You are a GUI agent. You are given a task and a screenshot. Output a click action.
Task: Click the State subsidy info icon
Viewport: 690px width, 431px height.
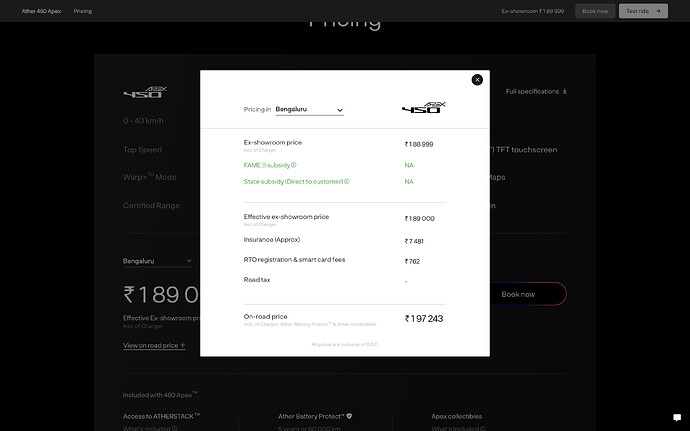click(x=346, y=181)
